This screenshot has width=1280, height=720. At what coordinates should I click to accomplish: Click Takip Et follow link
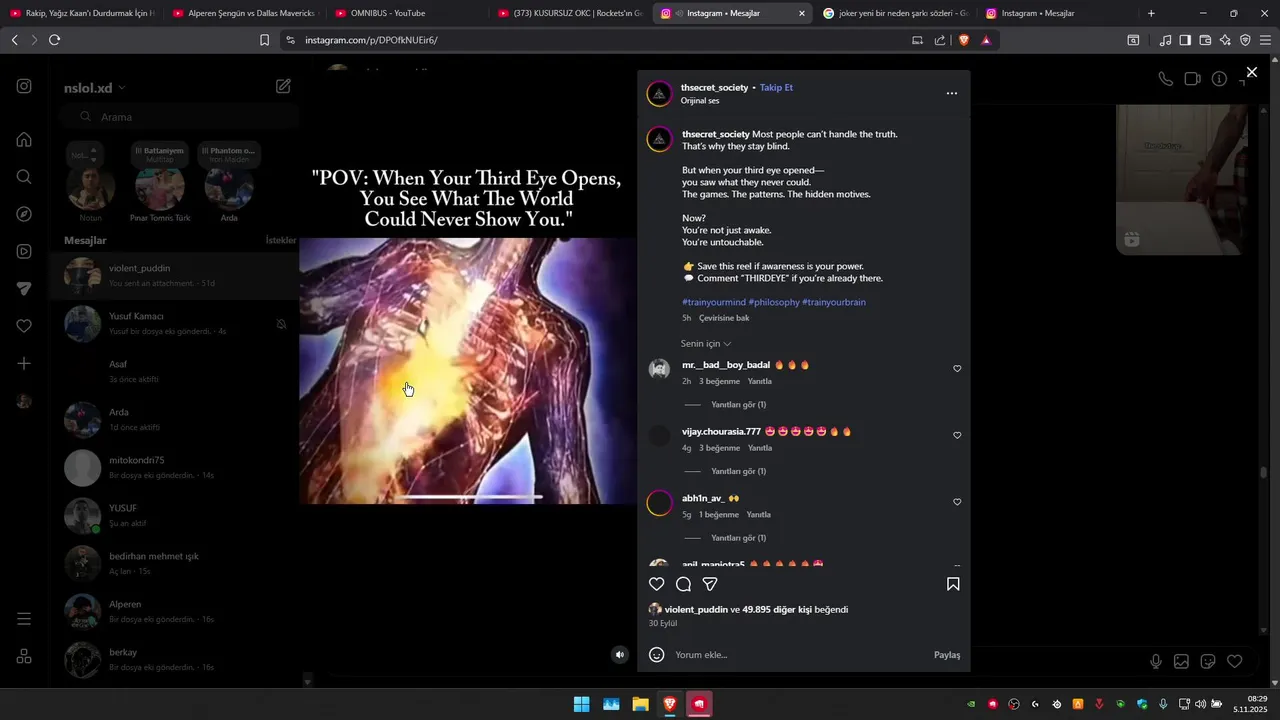coord(776,88)
